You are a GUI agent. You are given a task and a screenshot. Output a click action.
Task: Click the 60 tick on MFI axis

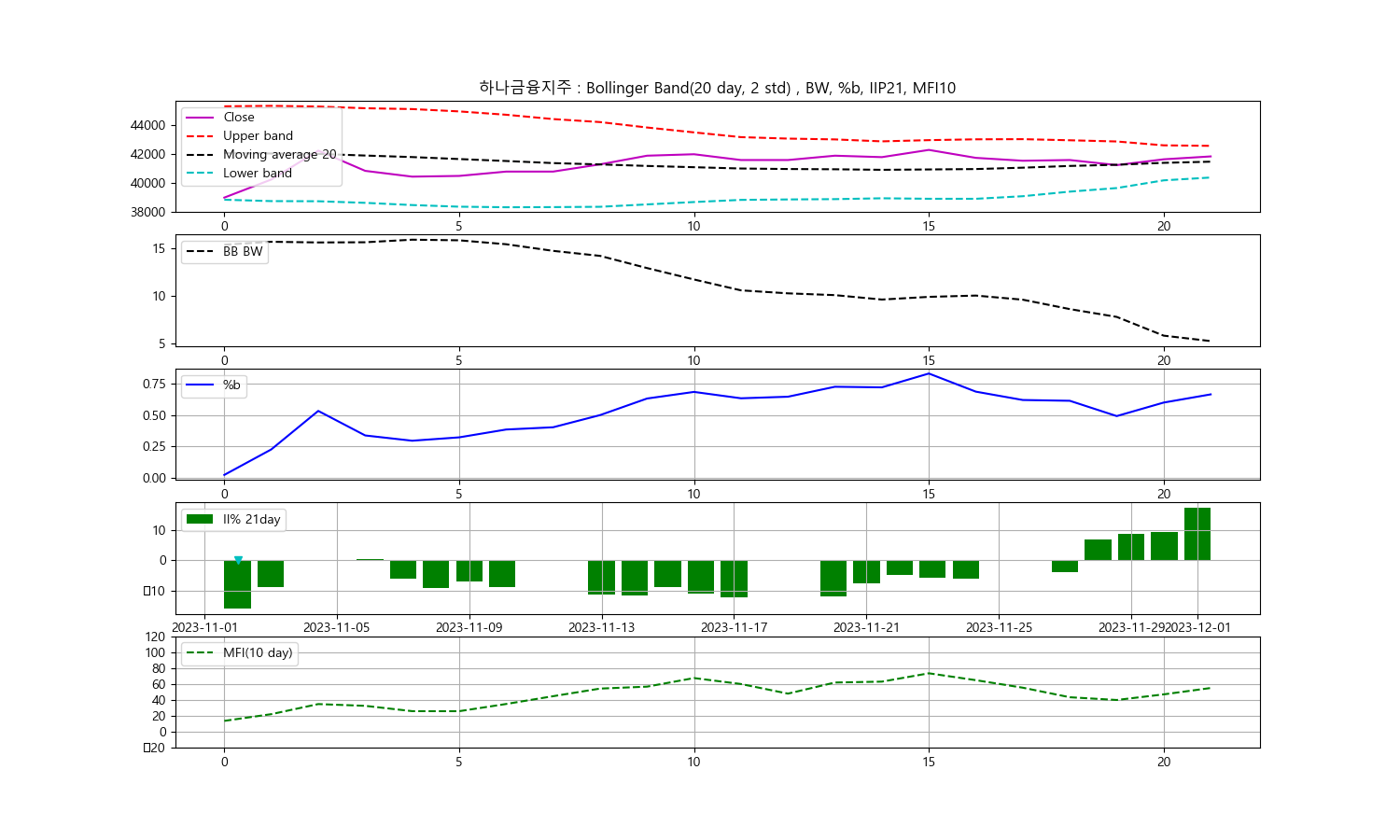[x=160, y=684]
